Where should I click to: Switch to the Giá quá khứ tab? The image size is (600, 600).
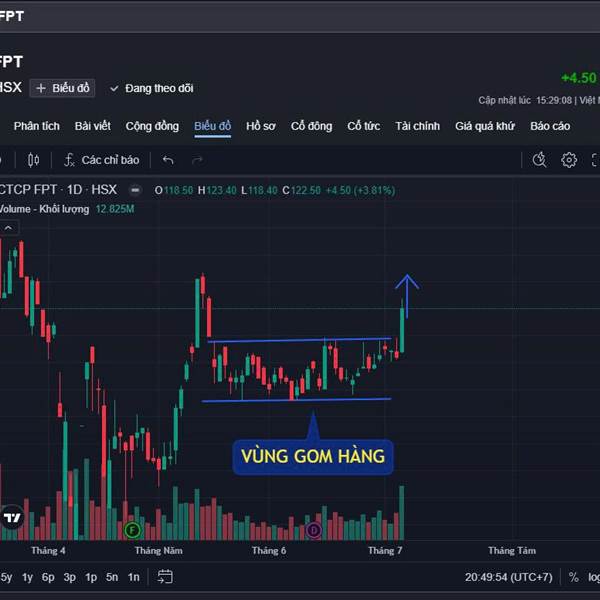pyautogui.click(x=485, y=126)
